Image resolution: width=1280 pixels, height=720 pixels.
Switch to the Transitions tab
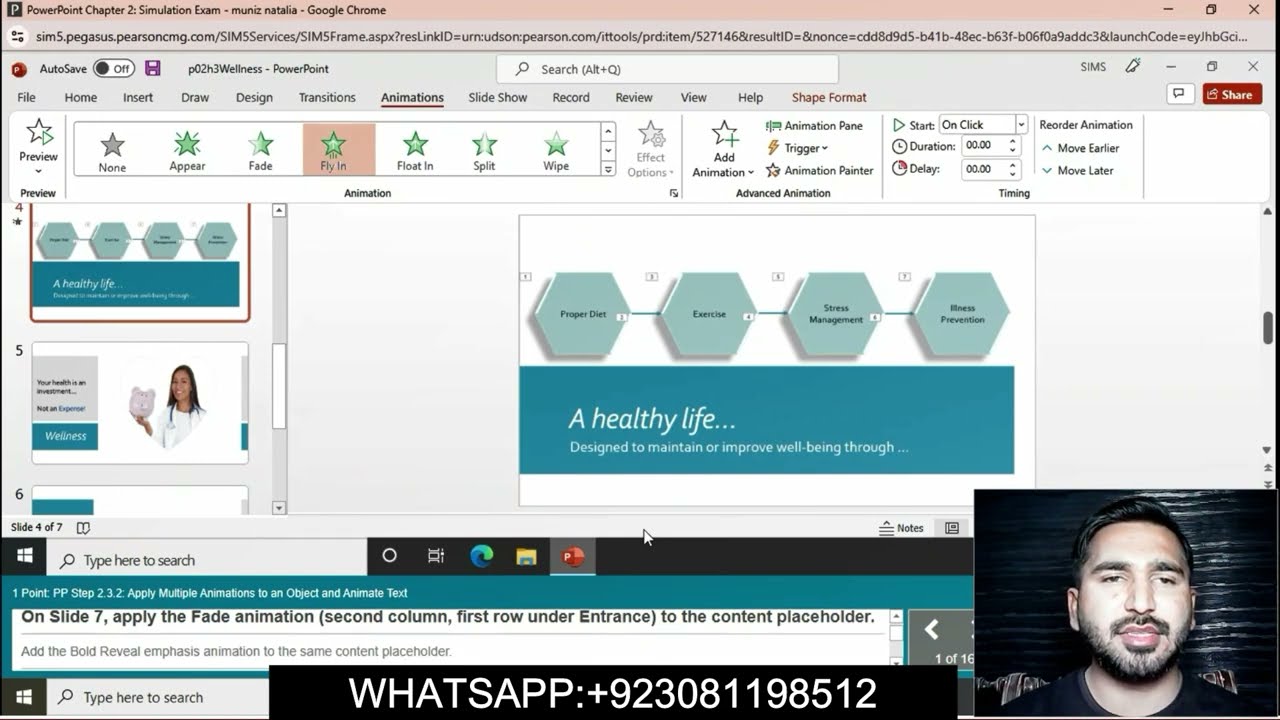327,97
